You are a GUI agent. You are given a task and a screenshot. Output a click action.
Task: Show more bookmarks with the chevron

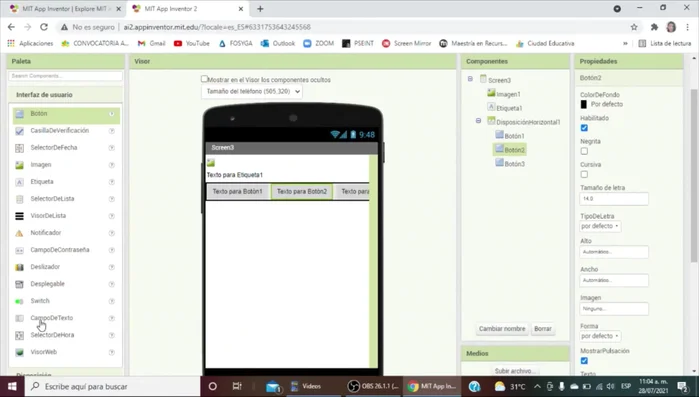[x=625, y=43]
